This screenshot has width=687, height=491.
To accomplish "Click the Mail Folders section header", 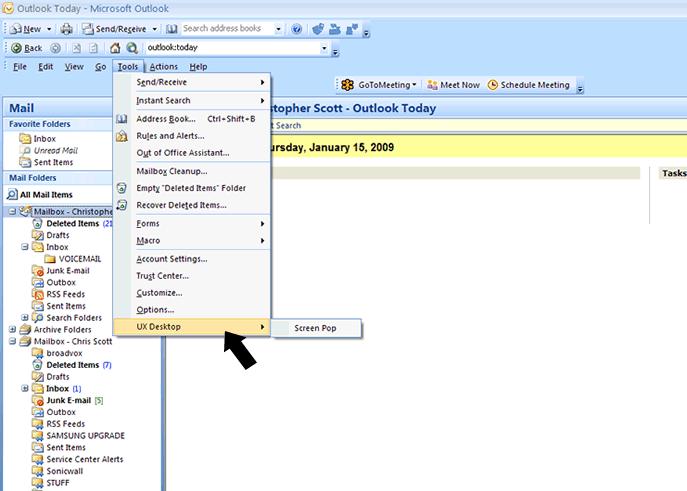I will pos(57,177).
